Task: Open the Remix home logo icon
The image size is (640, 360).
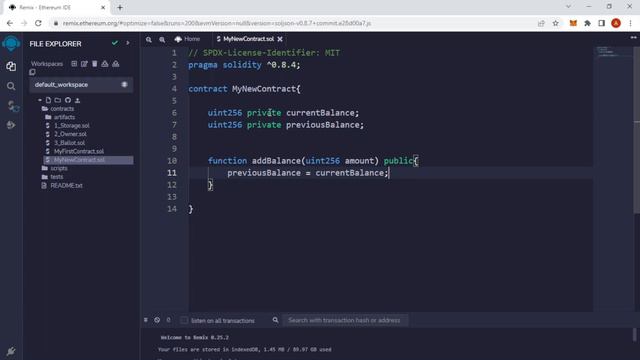Action: (11, 43)
